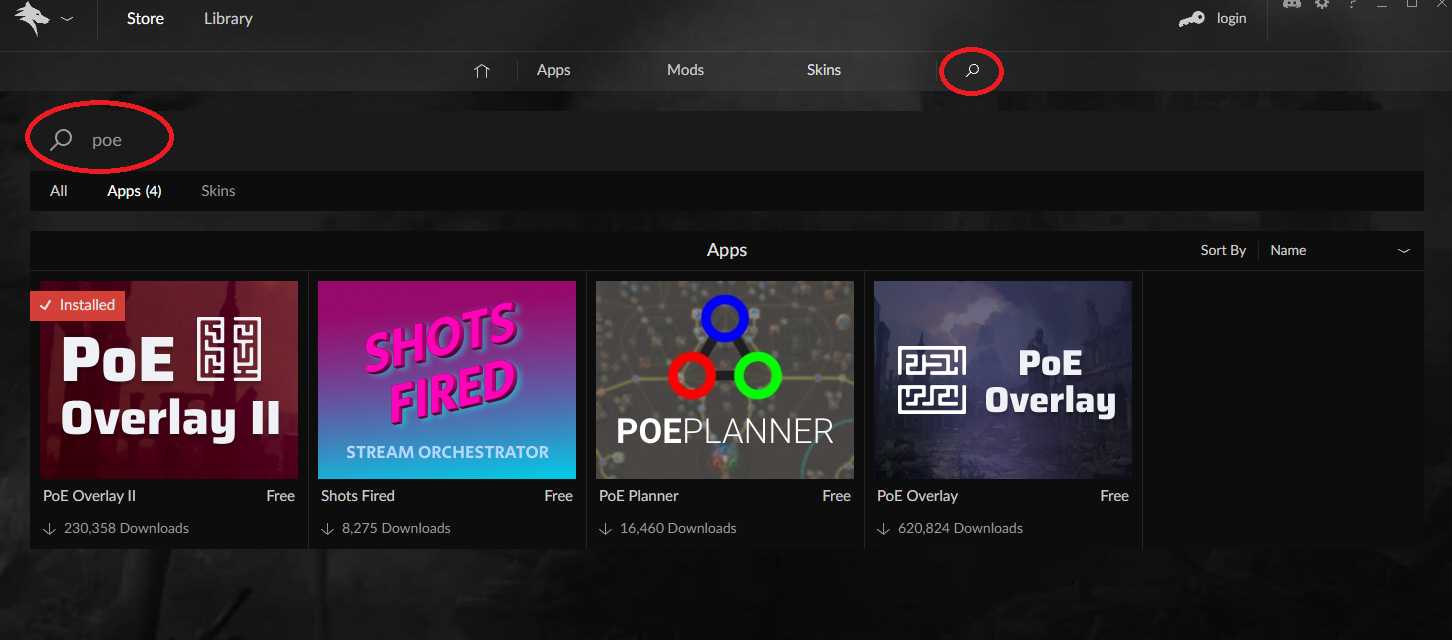Click the Sort By dropdown chevron arrow
This screenshot has height=640, width=1452.
[1403, 250]
